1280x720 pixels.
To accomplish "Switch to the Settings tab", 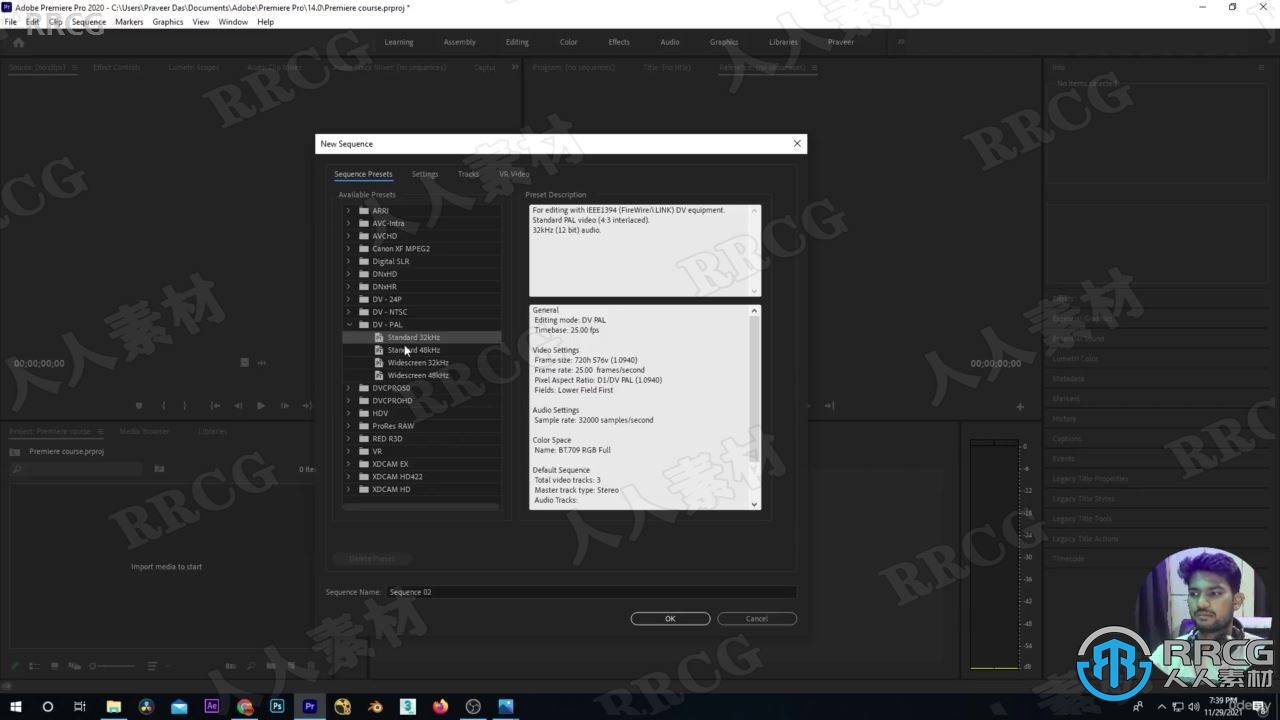I will coord(425,174).
